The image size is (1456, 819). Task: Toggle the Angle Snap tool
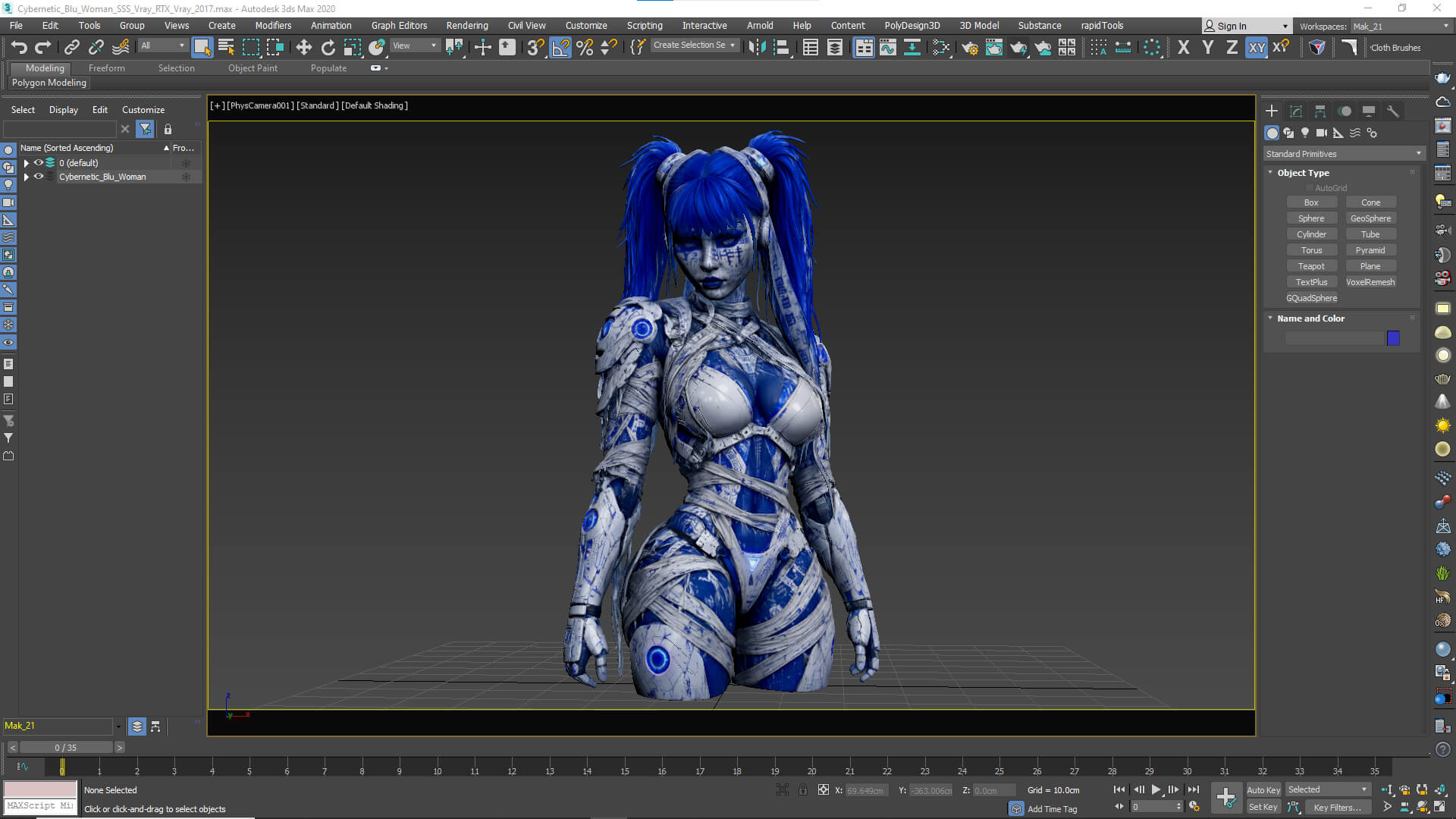click(560, 47)
